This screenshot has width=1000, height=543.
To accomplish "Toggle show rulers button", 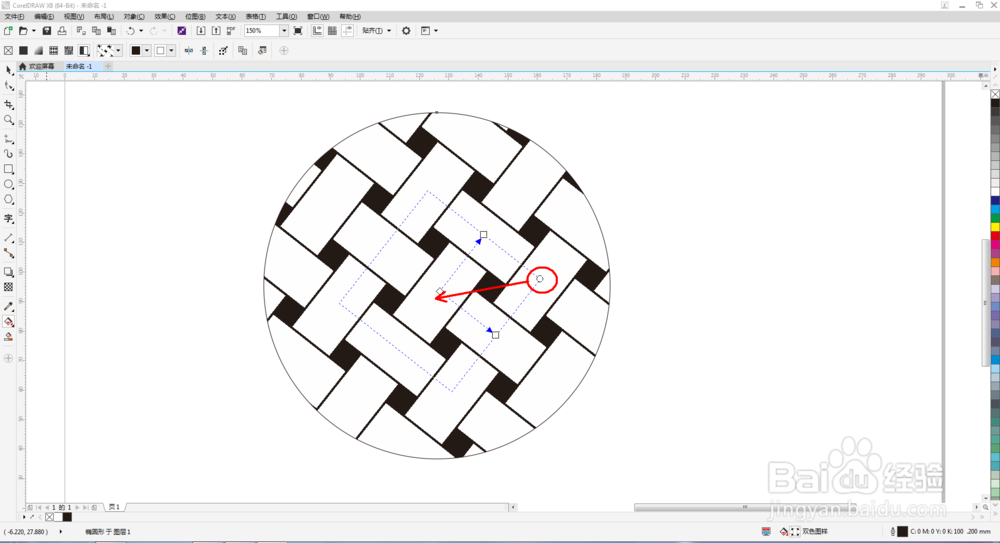I will pos(317,31).
